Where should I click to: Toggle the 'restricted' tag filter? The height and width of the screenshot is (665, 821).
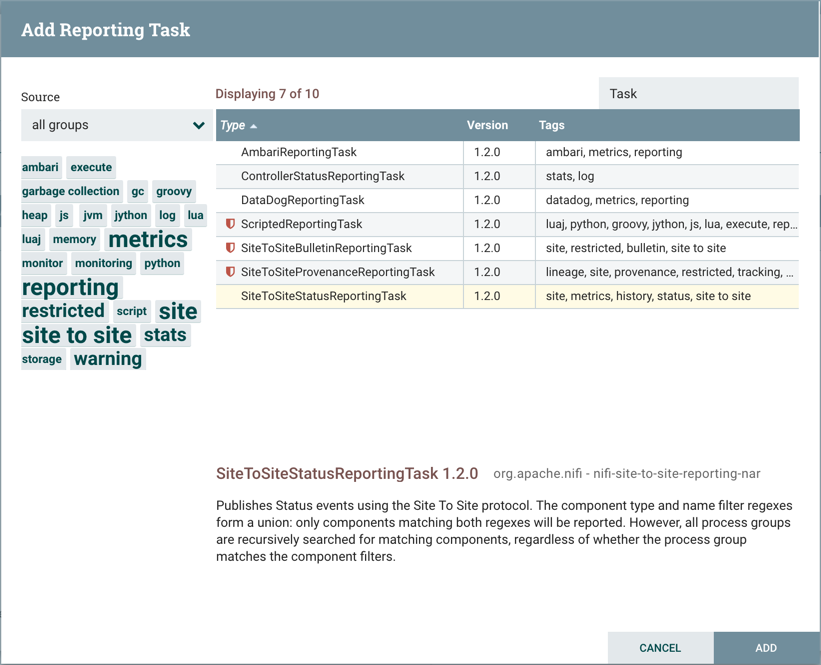(x=63, y=311)
